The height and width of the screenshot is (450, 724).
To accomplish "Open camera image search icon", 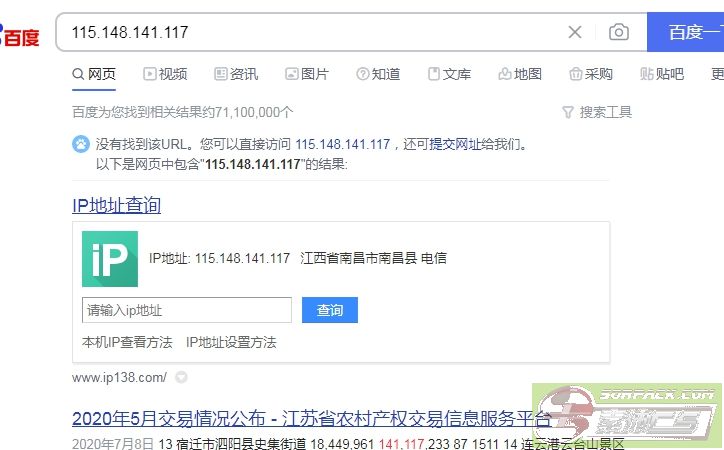I will (619, 32).
